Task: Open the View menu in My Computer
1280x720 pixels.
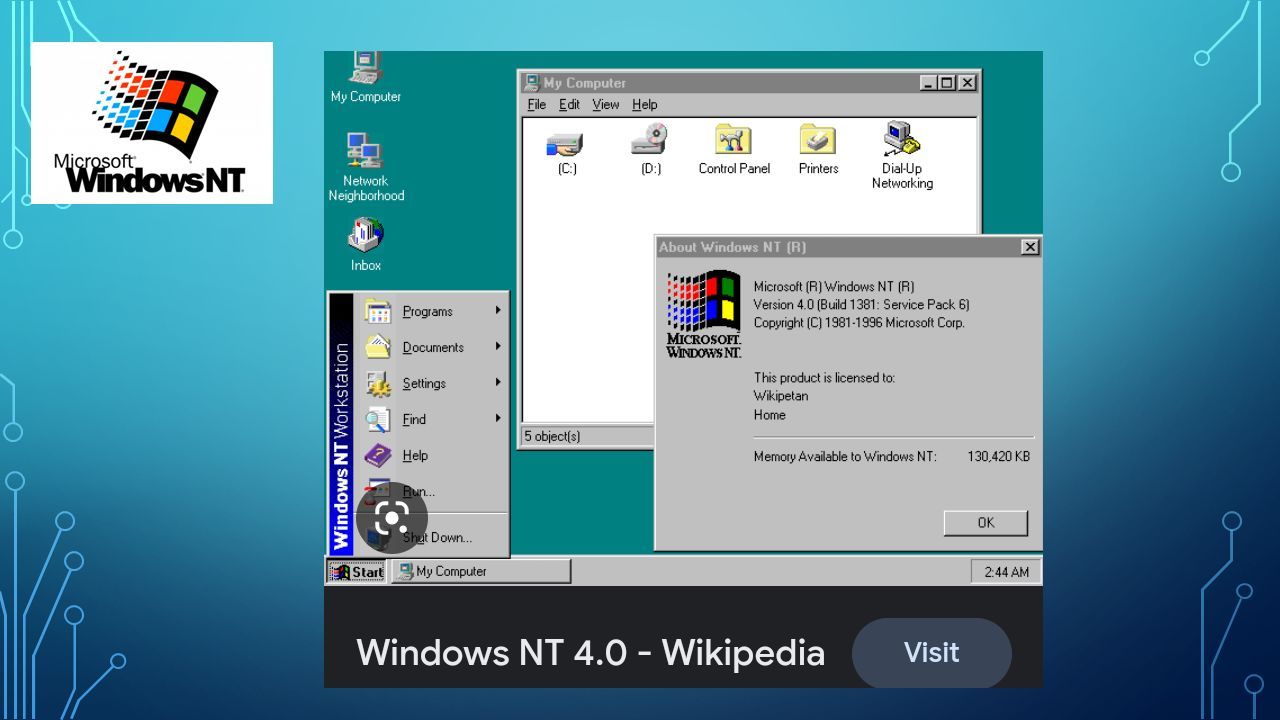Action: 606,104
